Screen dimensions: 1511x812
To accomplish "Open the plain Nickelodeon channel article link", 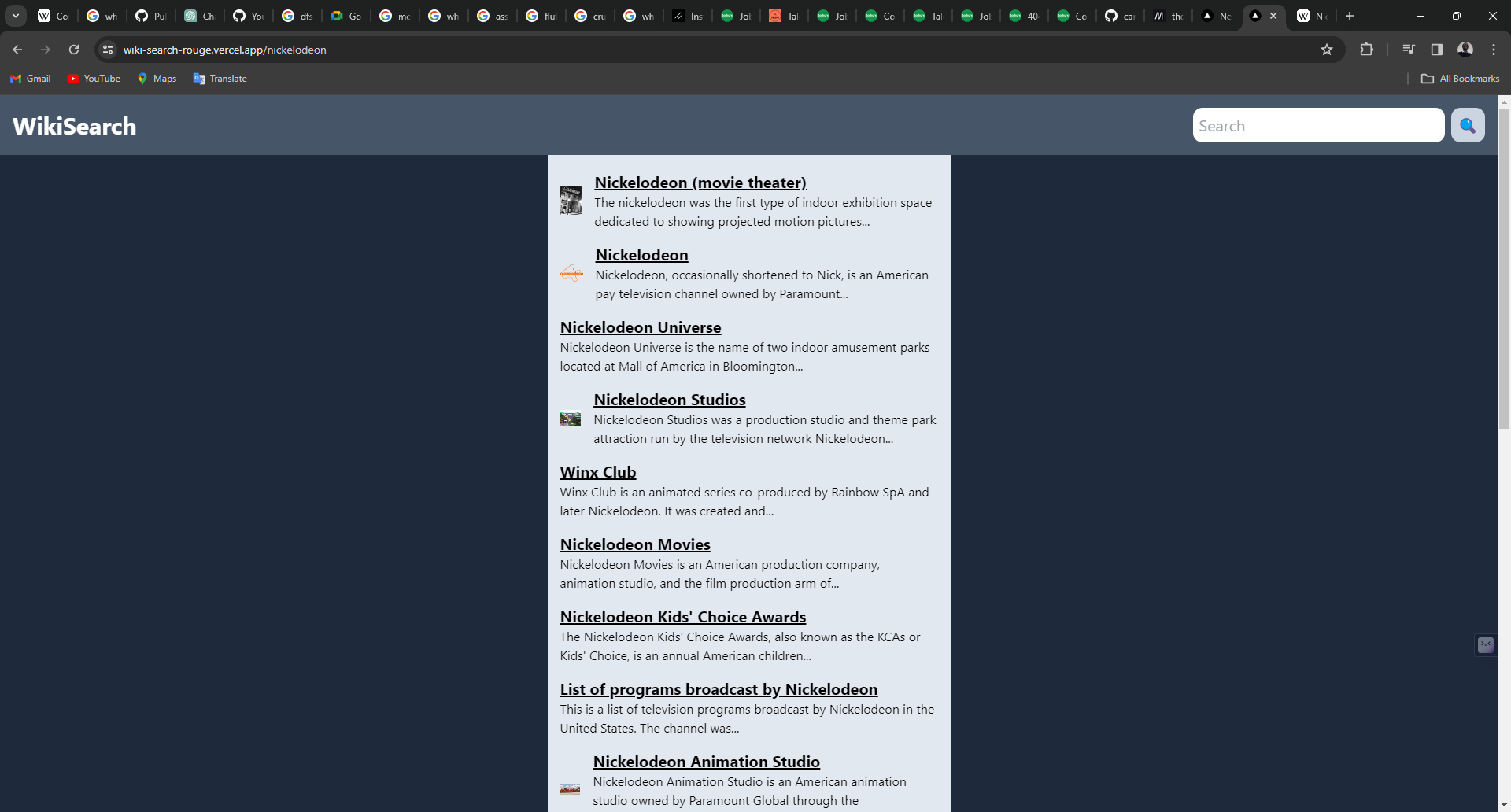I will click(641, 255).
